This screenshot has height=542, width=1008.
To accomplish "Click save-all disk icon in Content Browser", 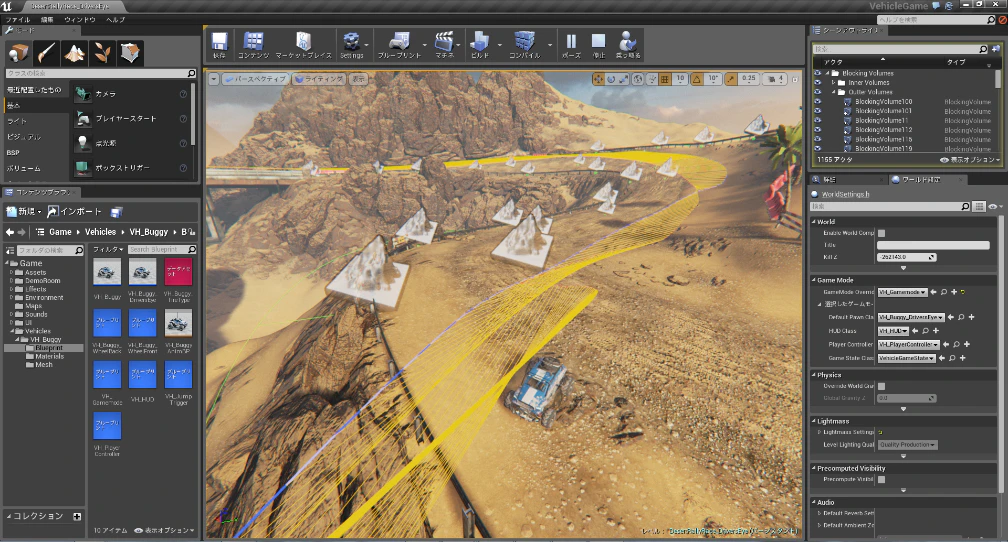I will [116, 212].
